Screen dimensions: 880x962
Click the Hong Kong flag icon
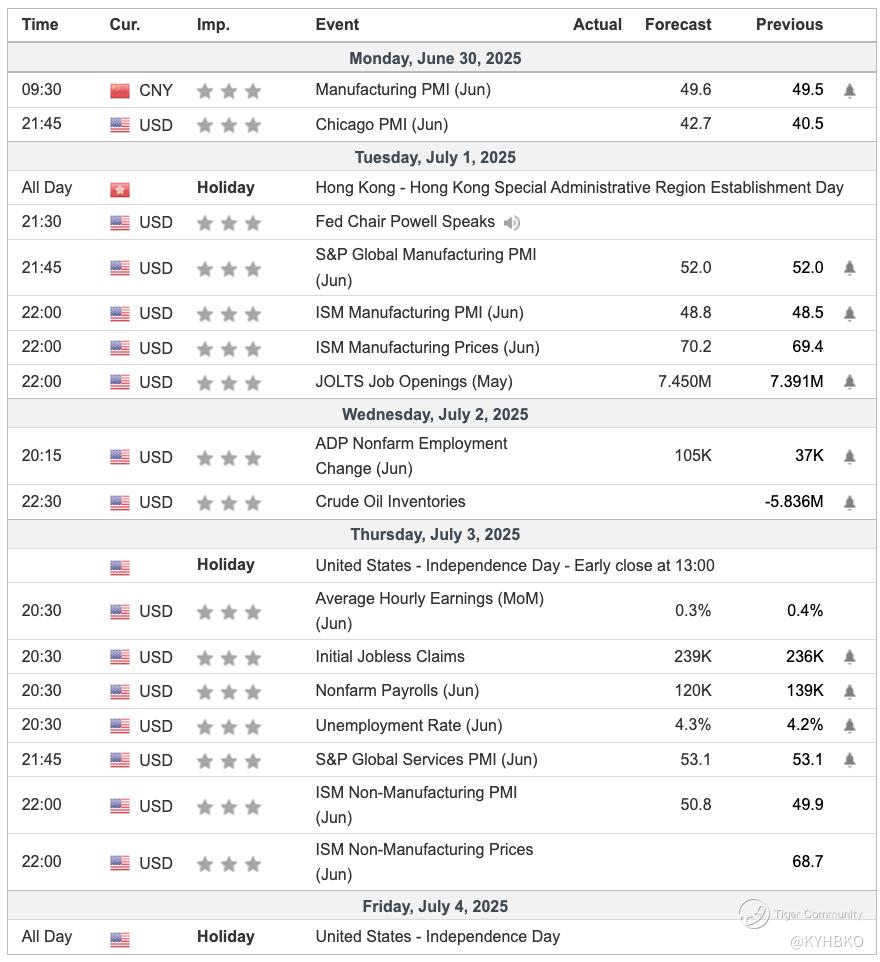coord(120,189)
